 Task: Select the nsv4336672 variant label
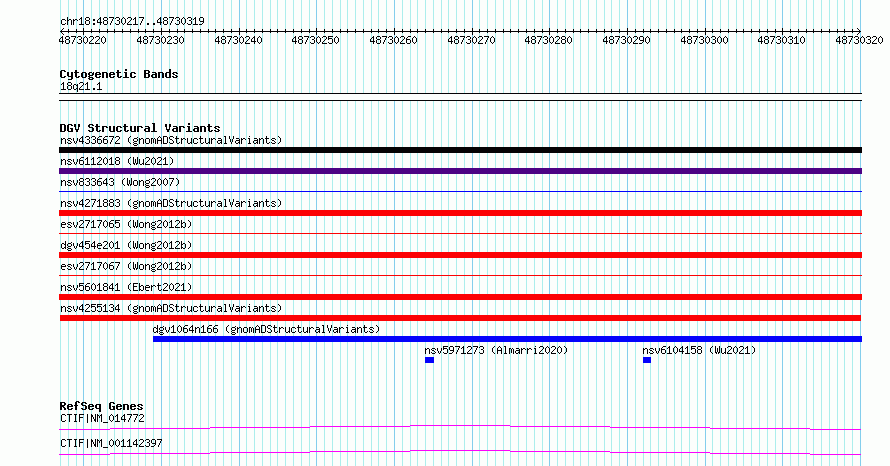[x=171, y=140]
